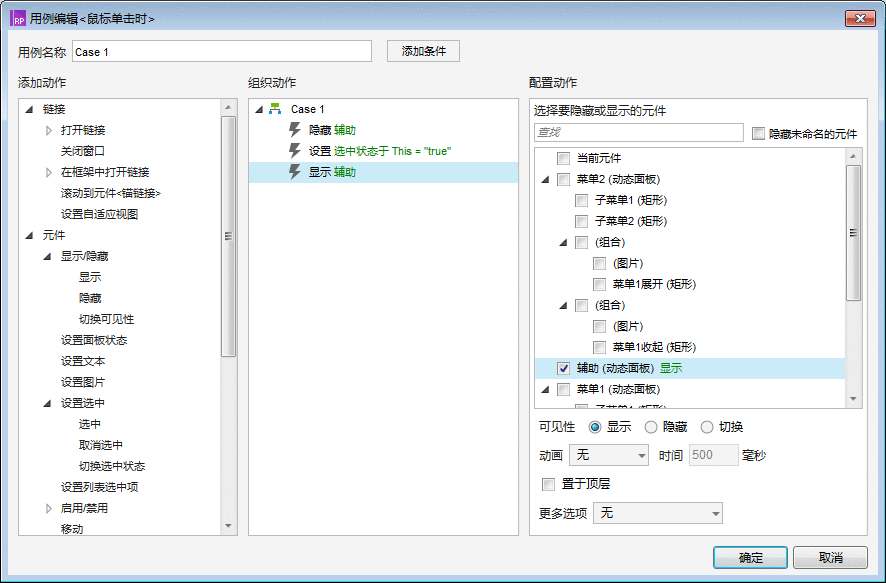Click the 添加条件 button

tap(423, 51)
